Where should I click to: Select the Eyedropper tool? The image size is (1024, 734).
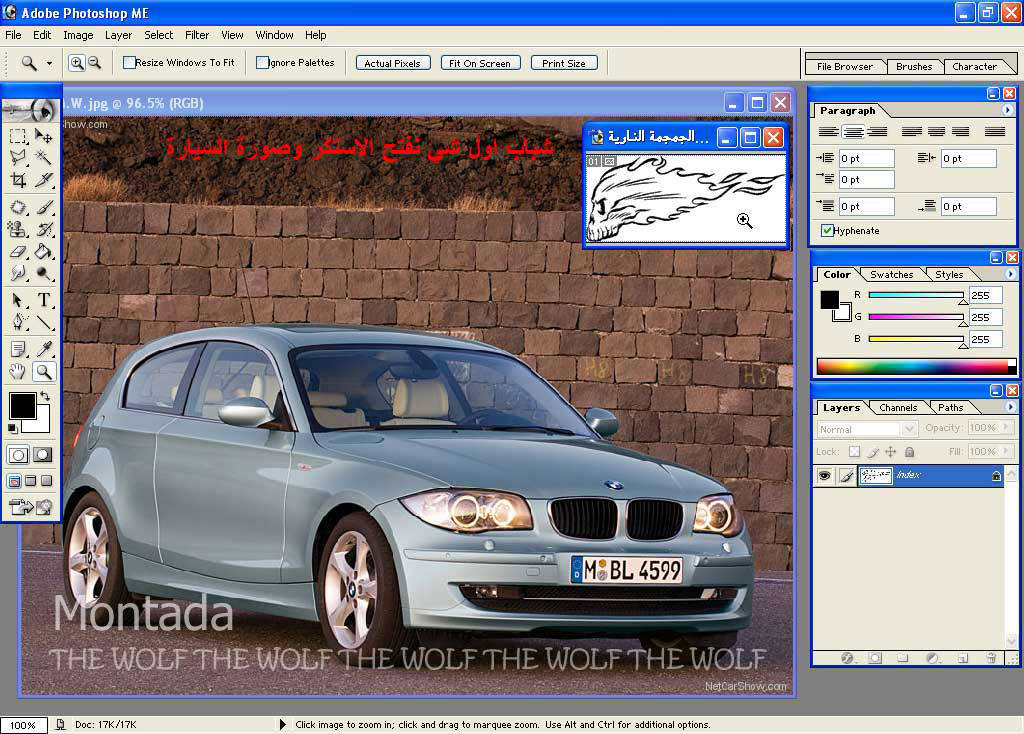[44, 349]
